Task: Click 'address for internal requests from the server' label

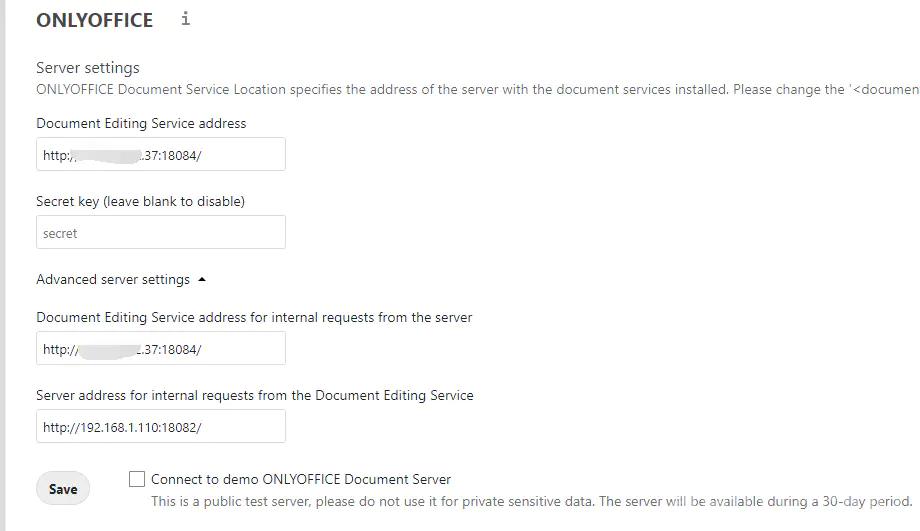Action: pos(254,317)
